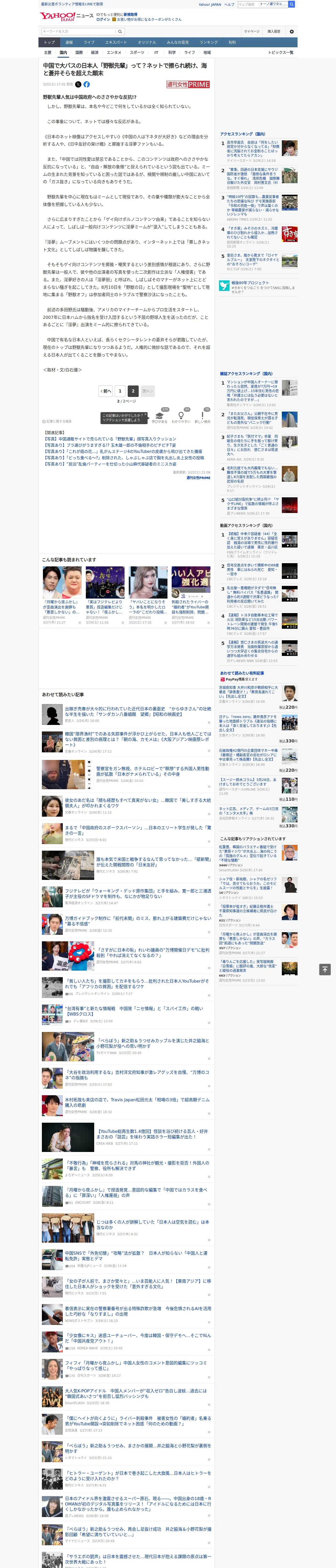Image resolution: width=336 pixels, height=1568 pixels.
Task: Open the ライブ navigation tab
Action: point(89,43)
